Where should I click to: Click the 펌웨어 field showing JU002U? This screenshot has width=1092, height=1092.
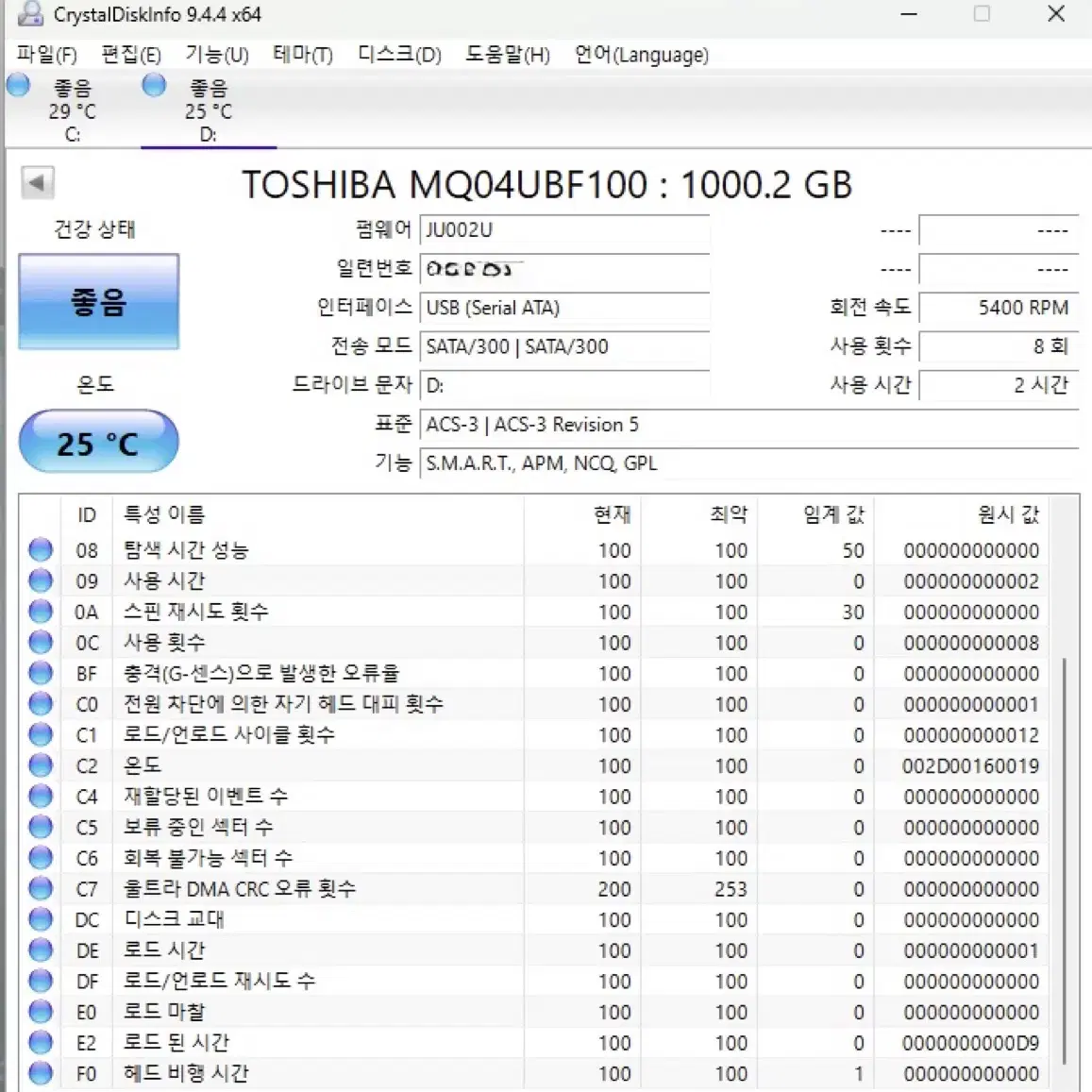(564, 230)
